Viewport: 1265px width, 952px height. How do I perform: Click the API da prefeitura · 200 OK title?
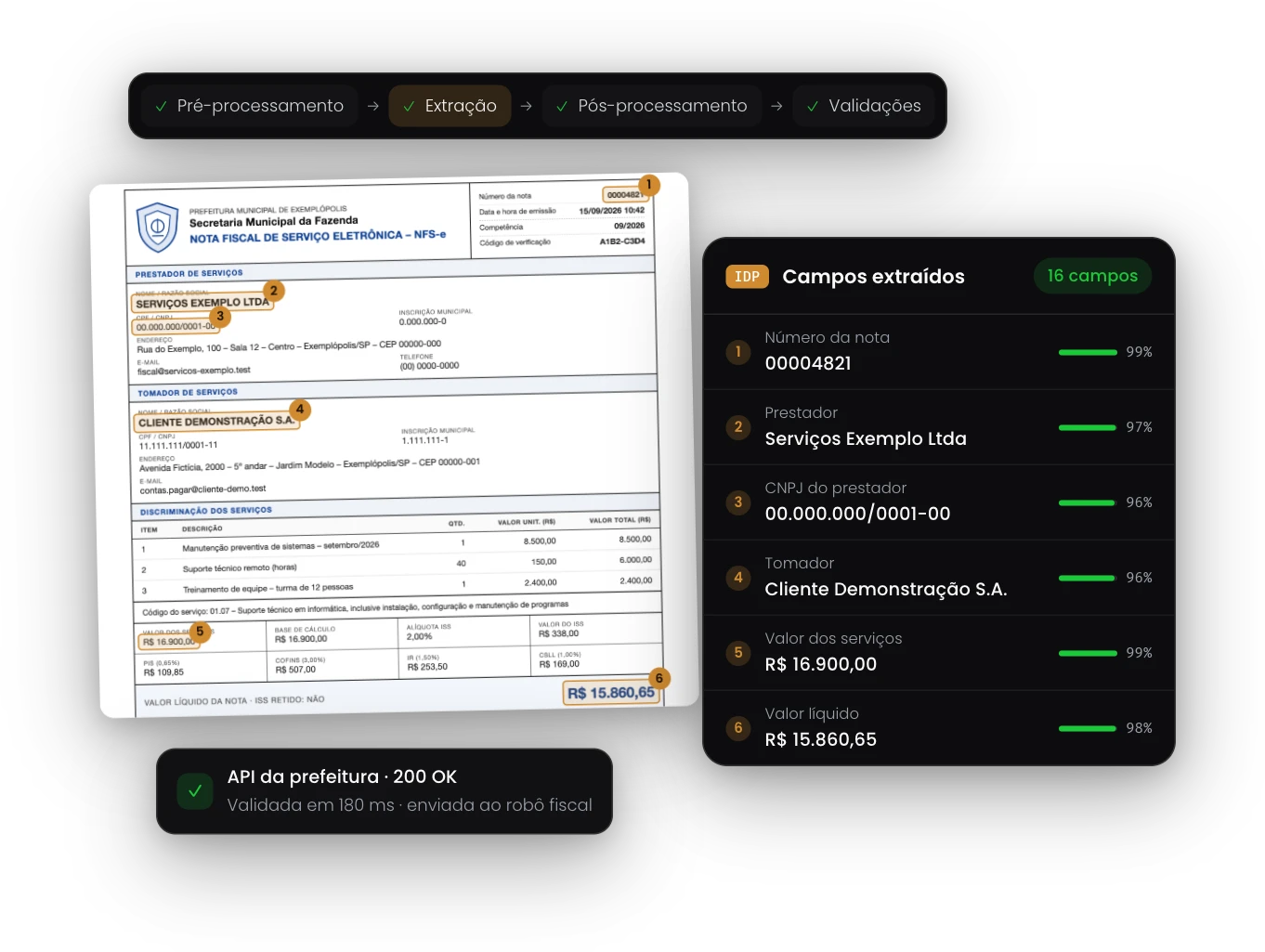point(342,776)
